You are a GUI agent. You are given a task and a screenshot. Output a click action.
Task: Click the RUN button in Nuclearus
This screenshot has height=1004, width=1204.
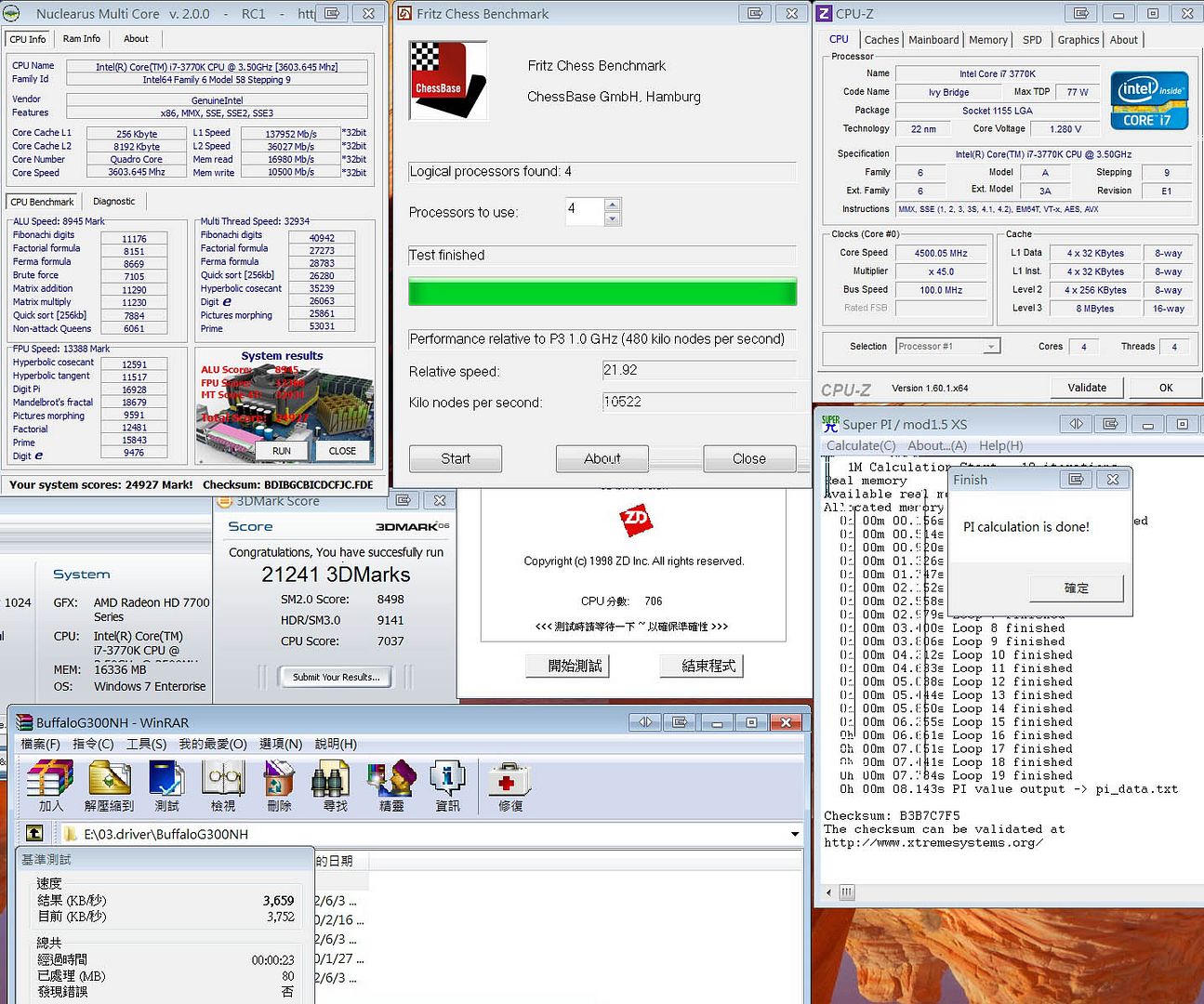point(282,451)
